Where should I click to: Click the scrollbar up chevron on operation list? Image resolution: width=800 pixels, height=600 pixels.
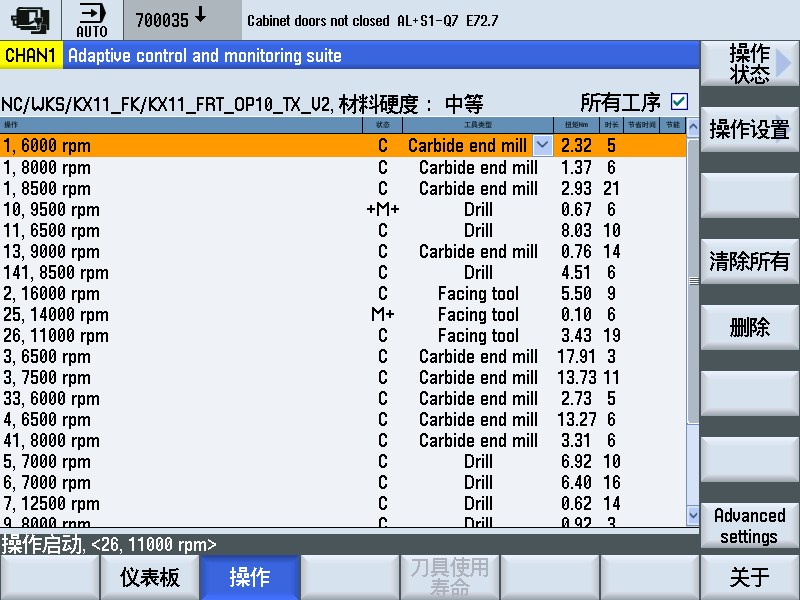(x=692, y=124)
